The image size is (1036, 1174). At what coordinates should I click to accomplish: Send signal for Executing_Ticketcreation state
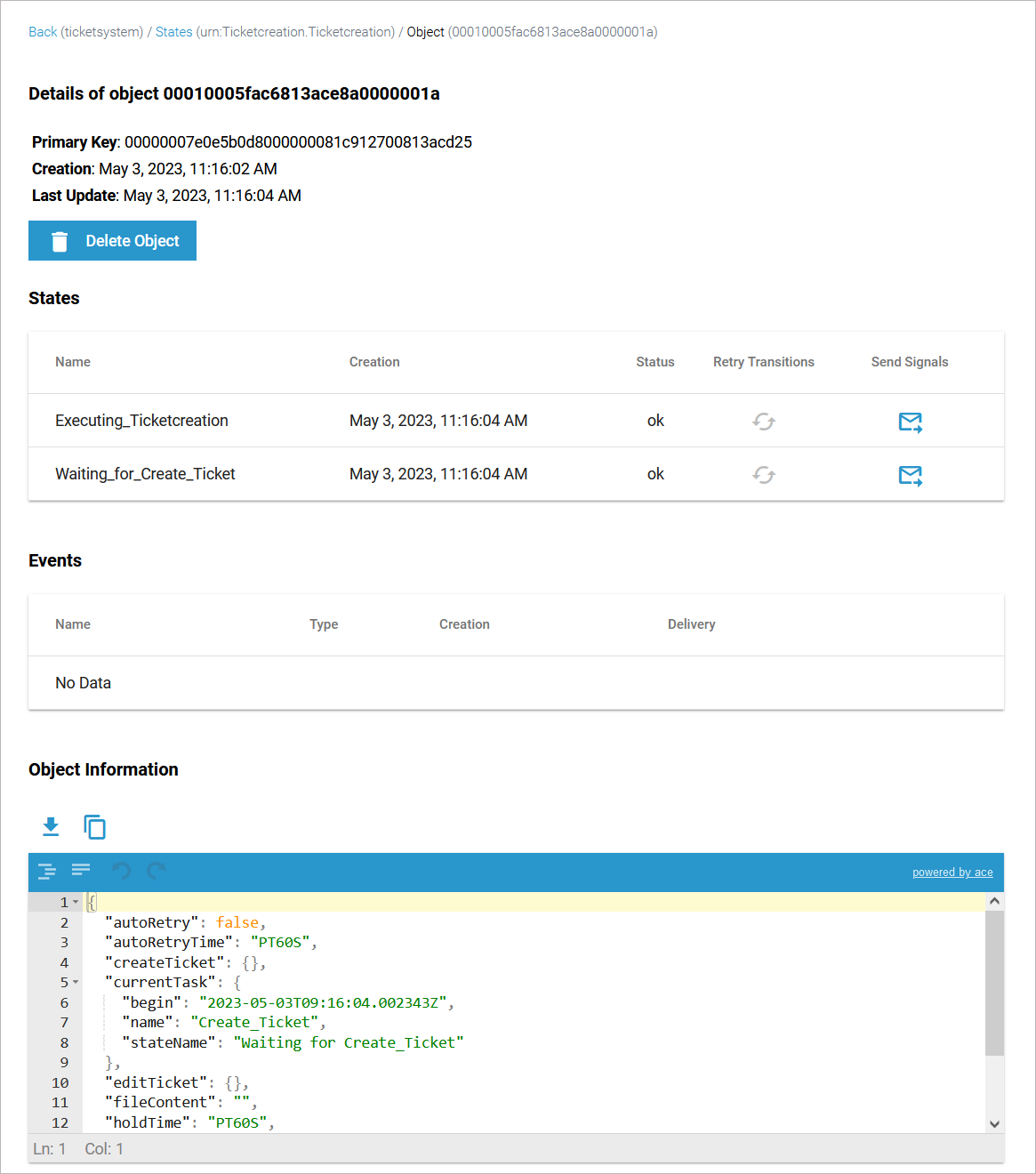(x=910, y=422)
